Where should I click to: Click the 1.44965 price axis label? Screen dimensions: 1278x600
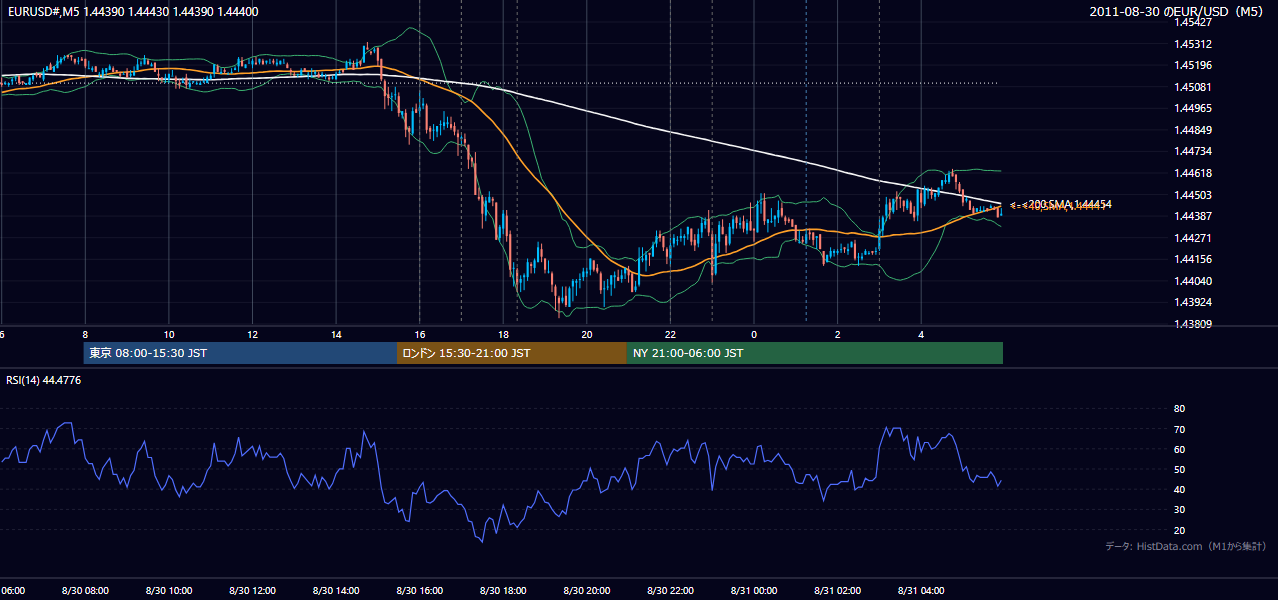(1192, 108)
